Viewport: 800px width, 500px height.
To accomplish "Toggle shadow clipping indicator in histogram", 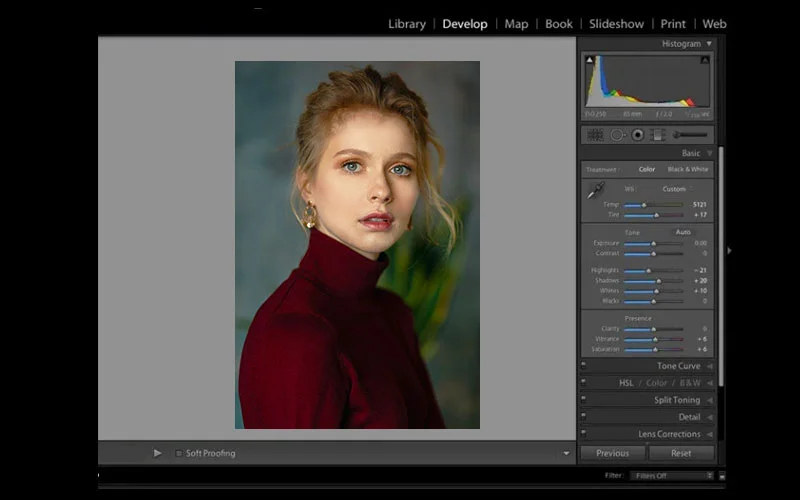I will point(590,60).
